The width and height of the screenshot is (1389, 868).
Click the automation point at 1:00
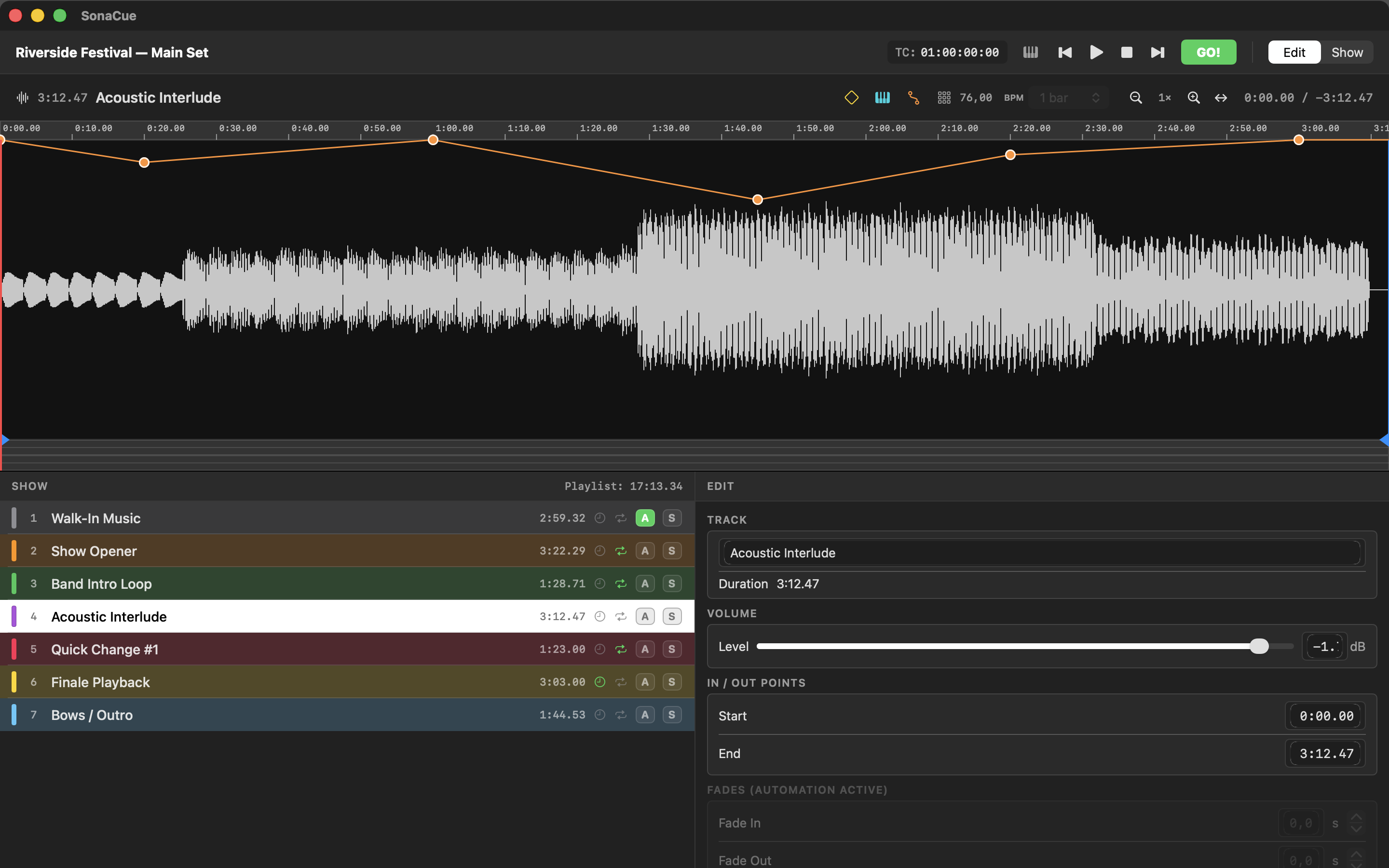434,140
